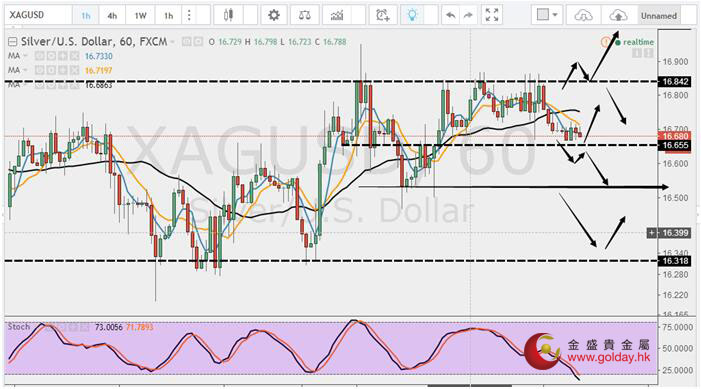Image resolution: width=701 pixels, height=389 pixels.
Task: Collapse the Silver/U.S. Dollar legend box
Action: [13, 42]
